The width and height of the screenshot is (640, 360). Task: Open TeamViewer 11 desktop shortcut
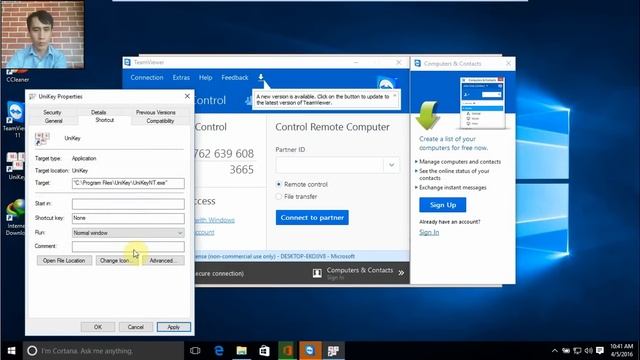pos(15,118)
